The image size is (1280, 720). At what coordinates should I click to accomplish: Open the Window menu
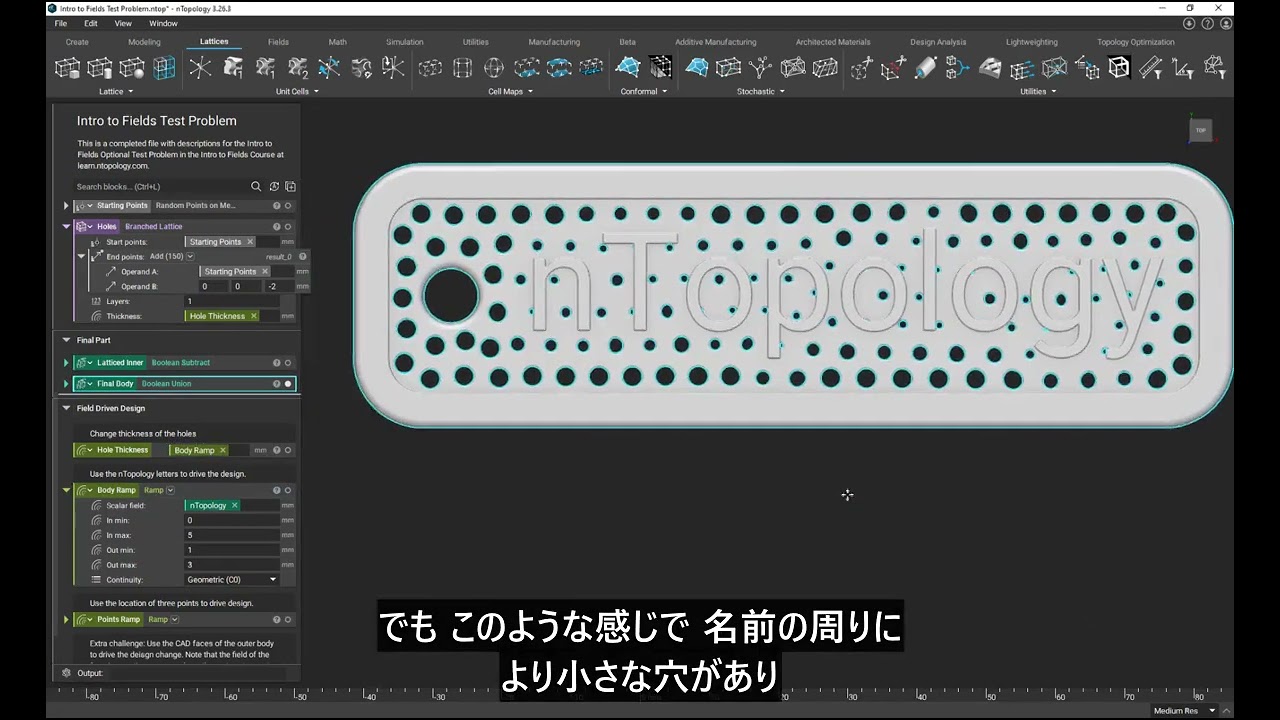[163, 23]
